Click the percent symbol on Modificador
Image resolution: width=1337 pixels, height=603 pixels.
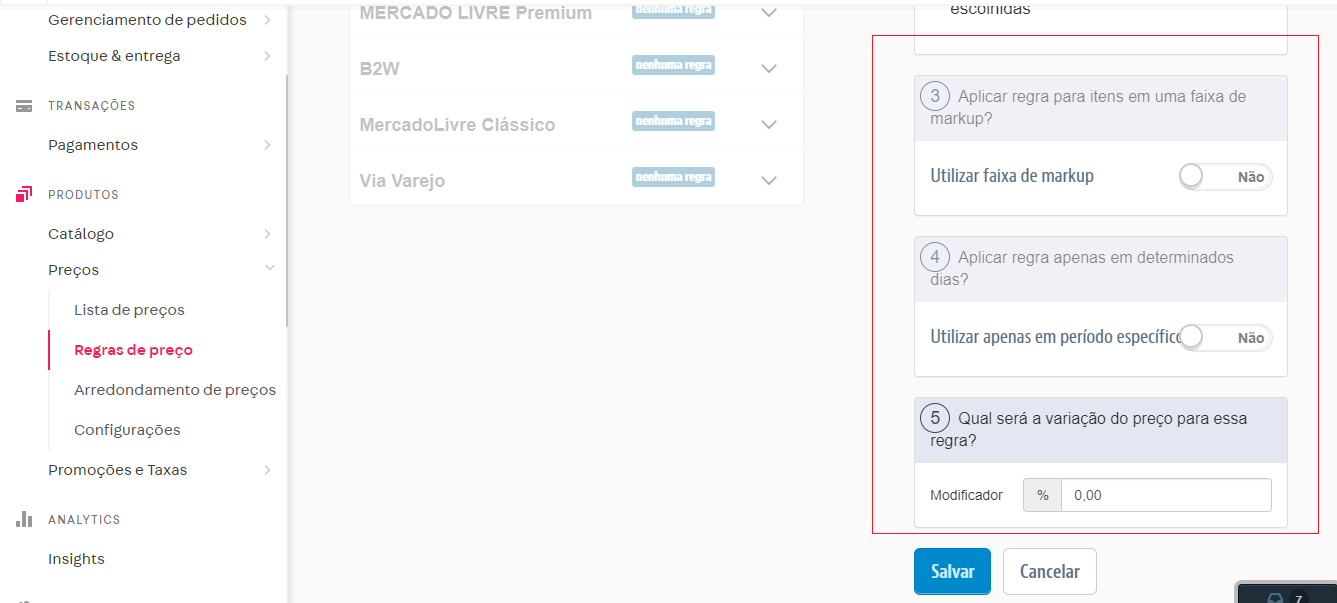tap(1043, 495)
